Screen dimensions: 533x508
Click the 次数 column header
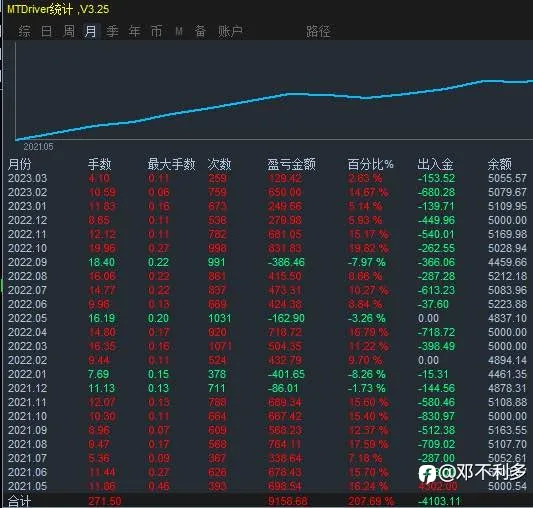(x=219, y=164)
